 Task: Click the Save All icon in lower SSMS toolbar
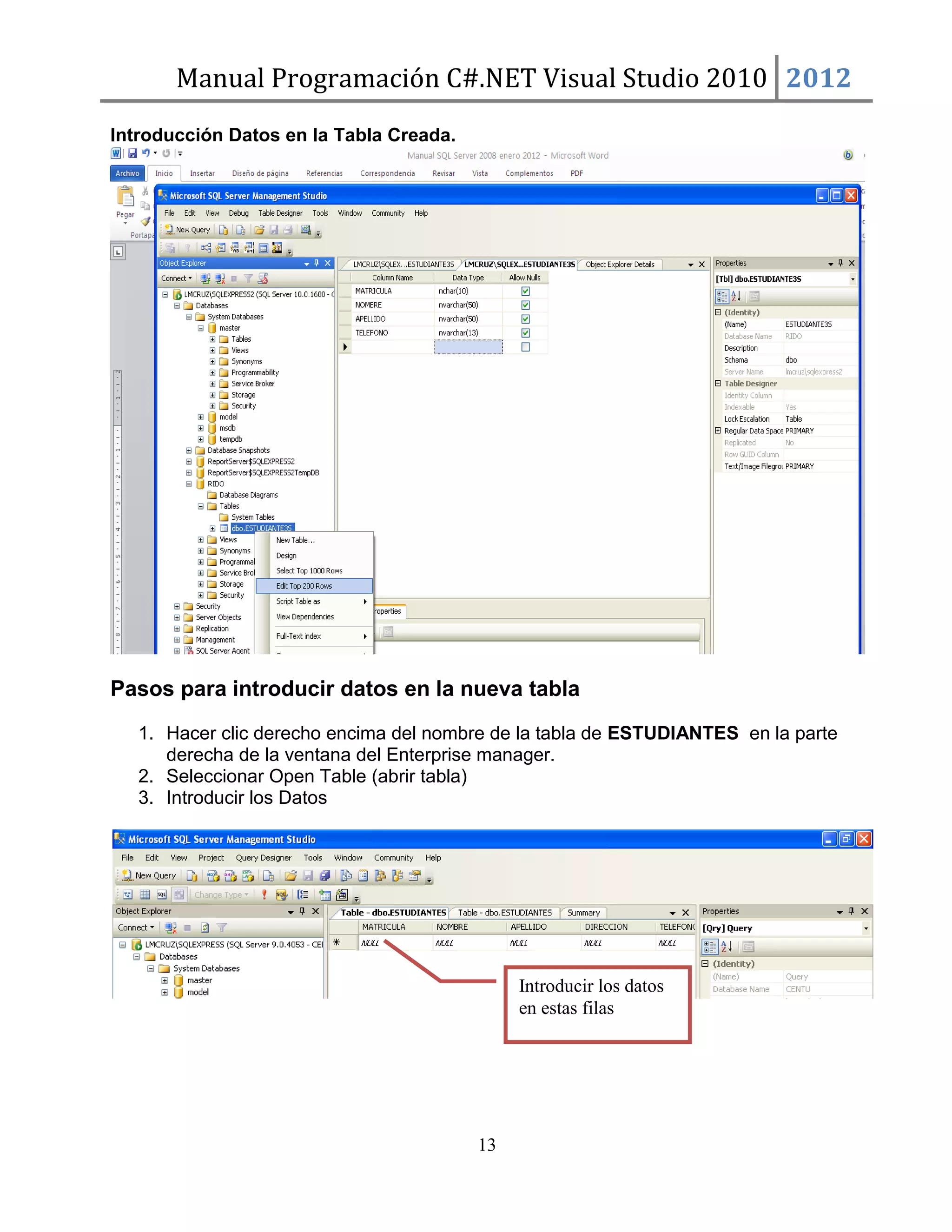[x=325, y=875]
